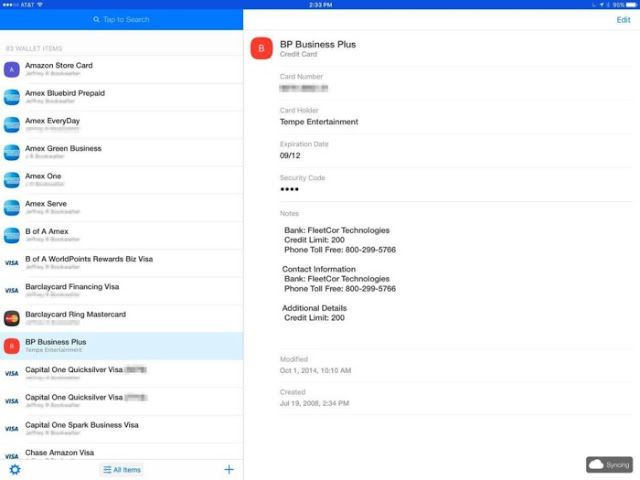Tap Visa logo beside Chase Amazon Visa
Image resolution: width=640 pixels, height=480 pixels.
coord(12,456)
